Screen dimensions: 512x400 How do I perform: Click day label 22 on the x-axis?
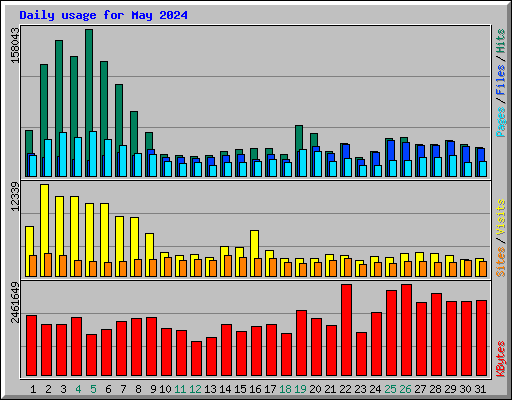345,389
